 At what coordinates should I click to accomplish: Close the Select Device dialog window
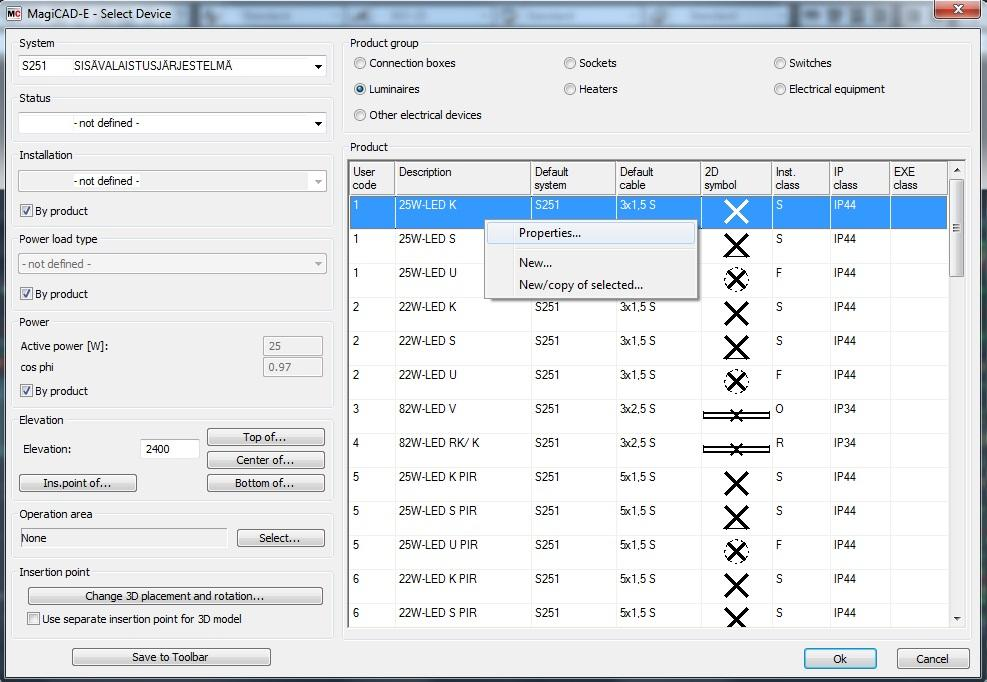click(957, 9)
